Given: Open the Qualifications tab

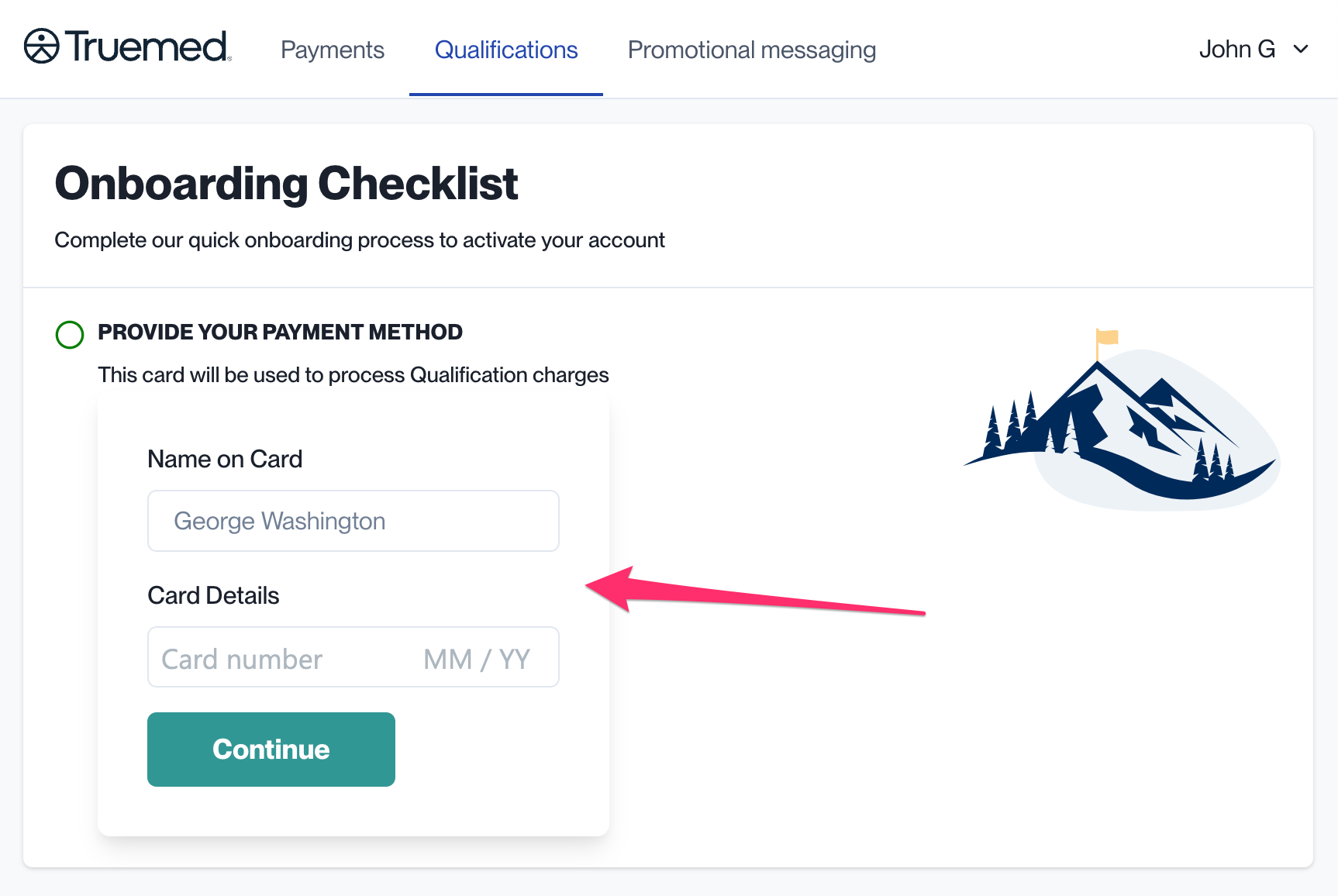Looking at the screenshot, I should [x=505, y=49].
